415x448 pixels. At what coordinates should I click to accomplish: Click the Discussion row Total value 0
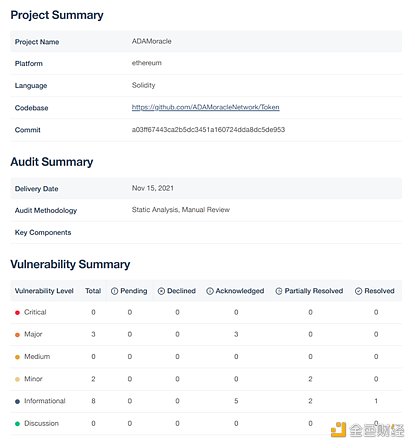point(93,423)
